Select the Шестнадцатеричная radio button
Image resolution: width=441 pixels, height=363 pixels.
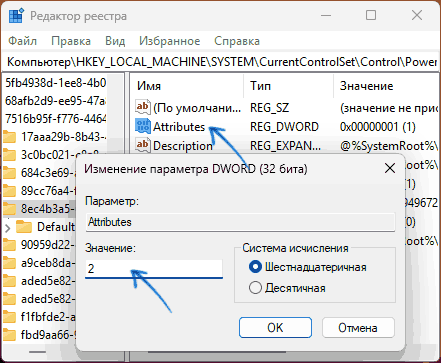(255, 267)
